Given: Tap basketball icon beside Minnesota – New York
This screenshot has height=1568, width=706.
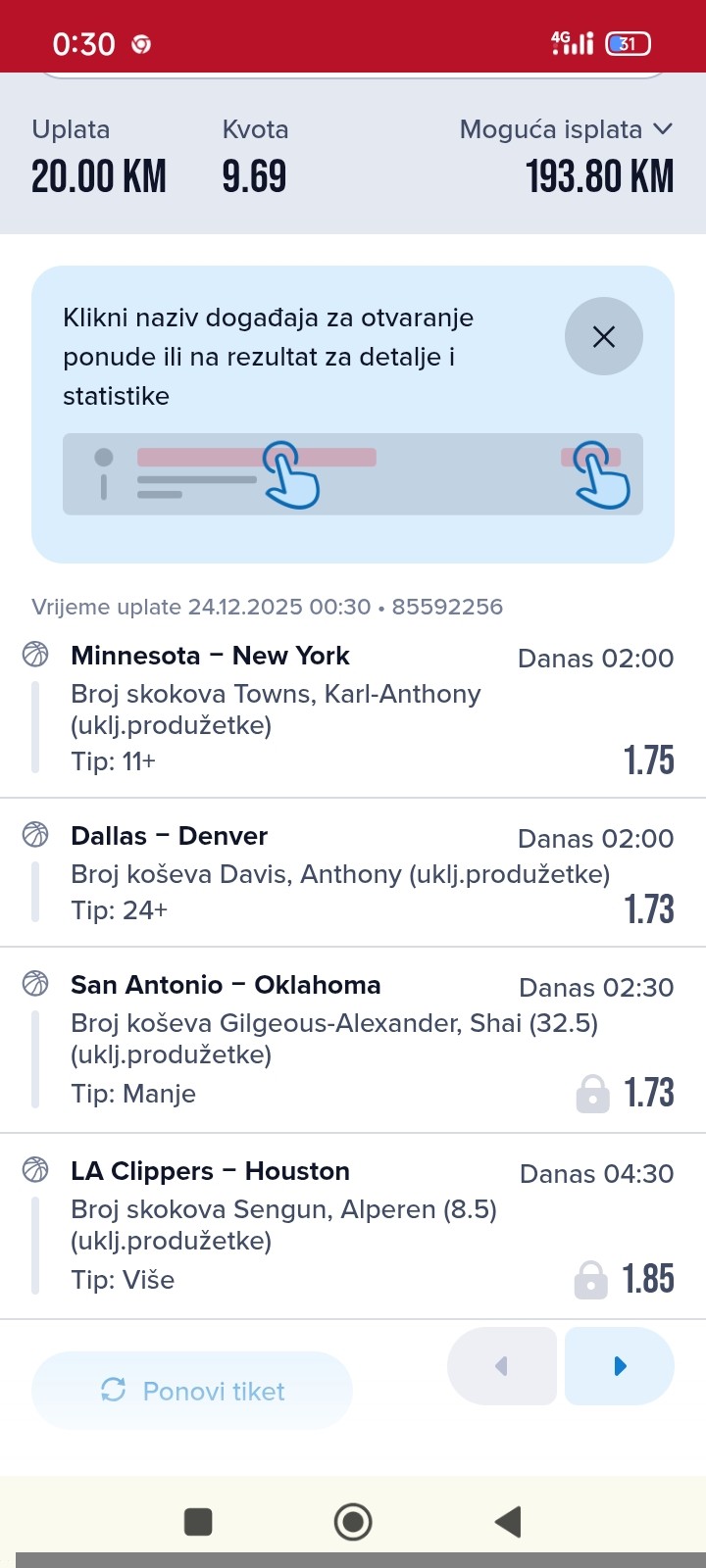Looking at the screenshot, I should pyautogui.click(x=35, y=654).
